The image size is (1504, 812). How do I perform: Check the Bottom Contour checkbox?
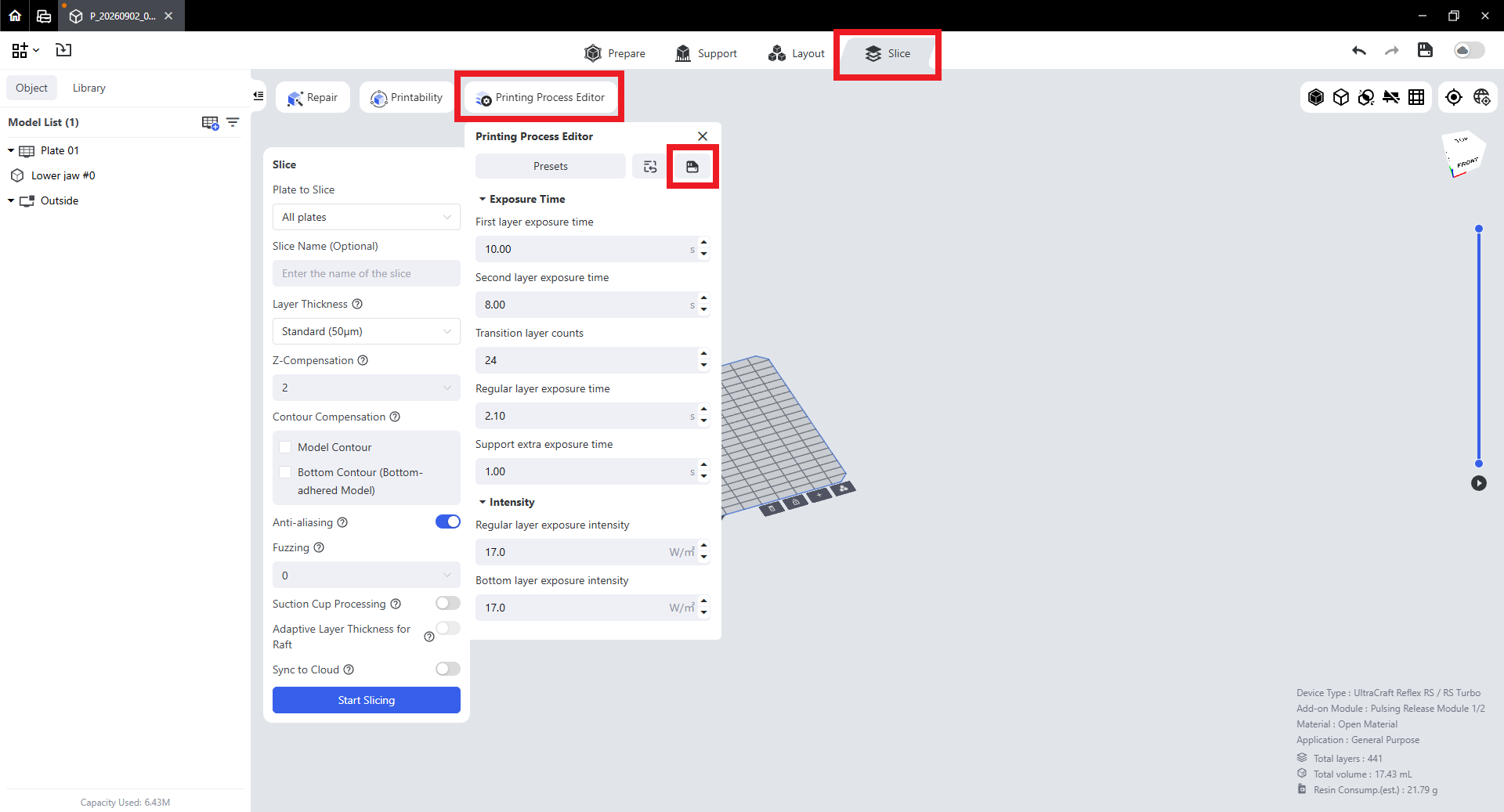tap(285, 472)
